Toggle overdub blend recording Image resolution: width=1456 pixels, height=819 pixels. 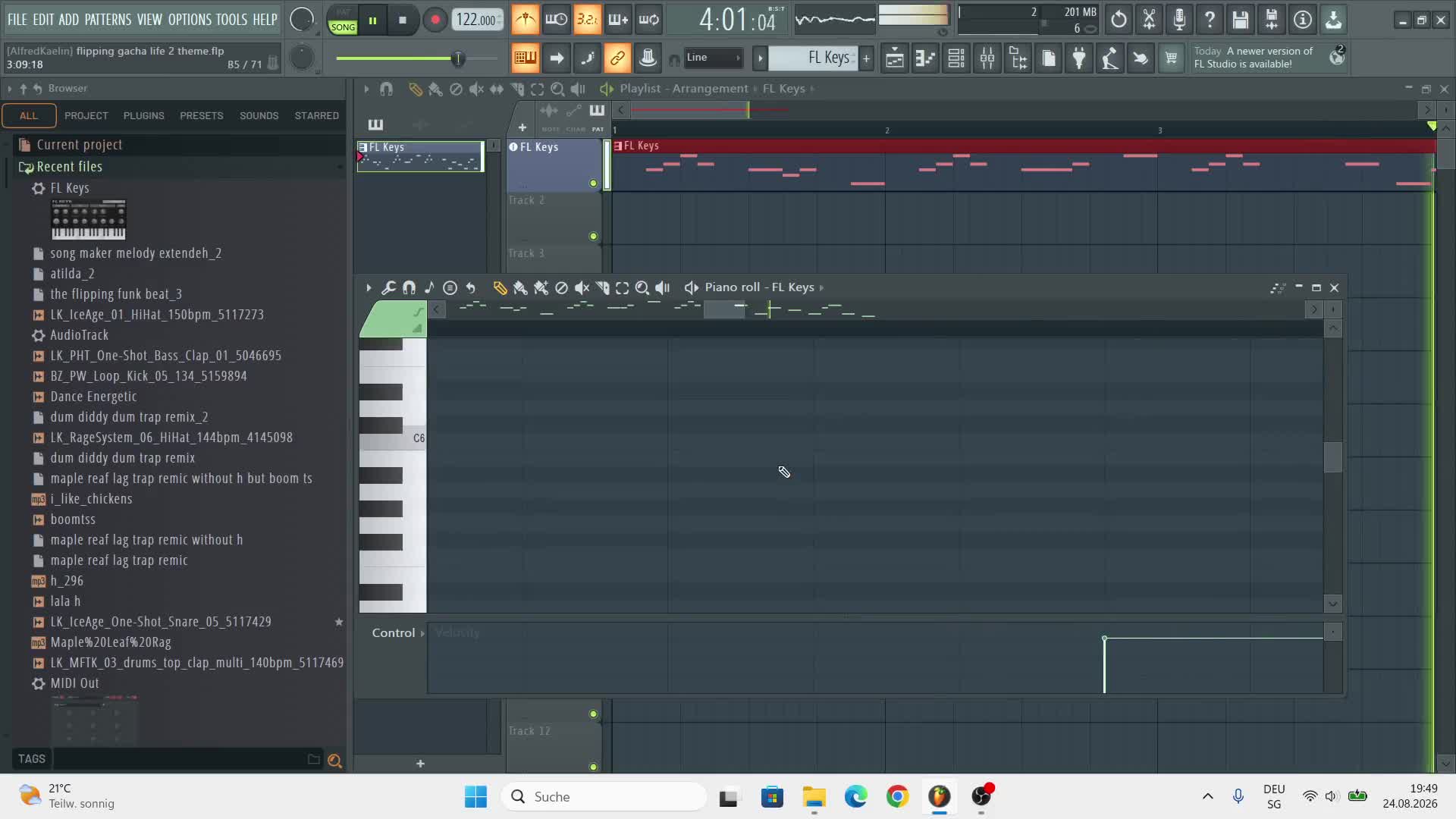tap(618, 20)
